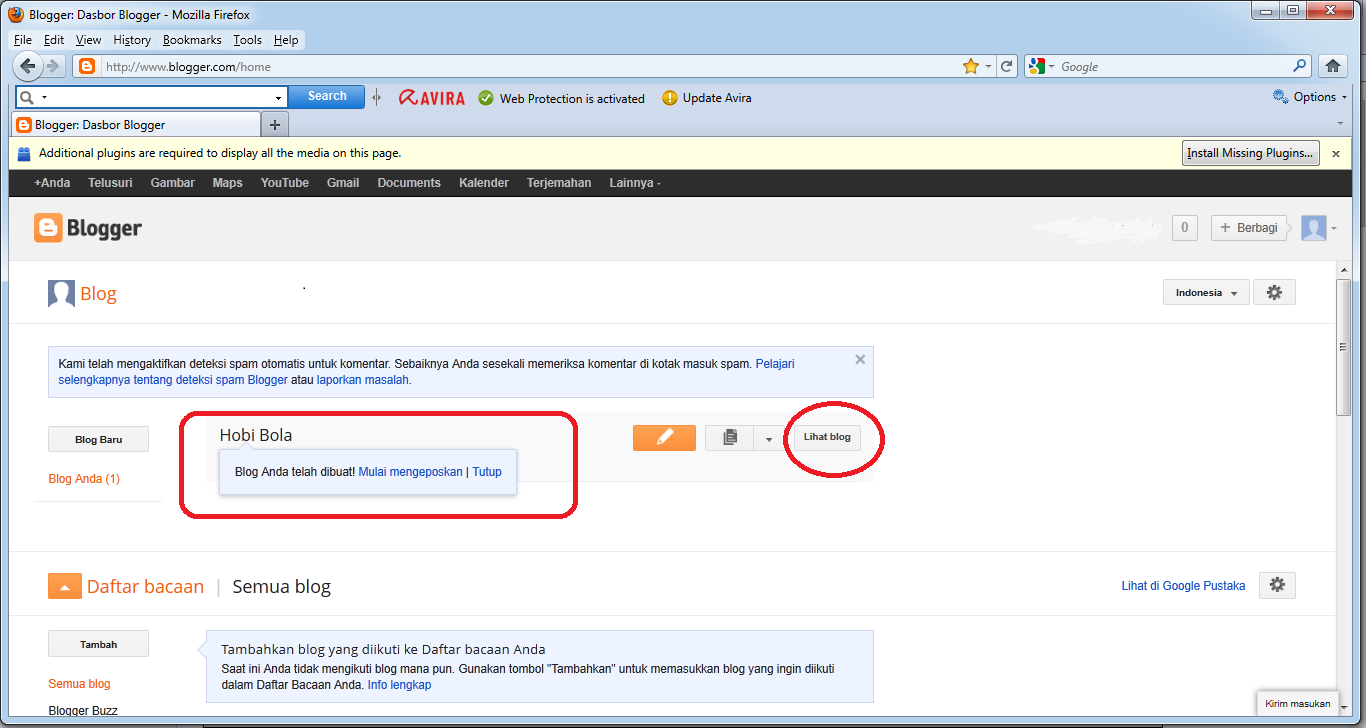Image resolution: width=1366 pixels, height=728 pixels.
Task: Click the Berbagi share button
Action: pyautogui.click(x=1247, y=227)
